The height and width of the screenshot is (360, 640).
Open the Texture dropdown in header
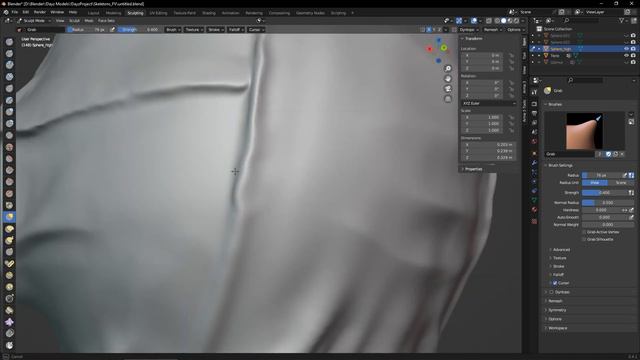194,29
